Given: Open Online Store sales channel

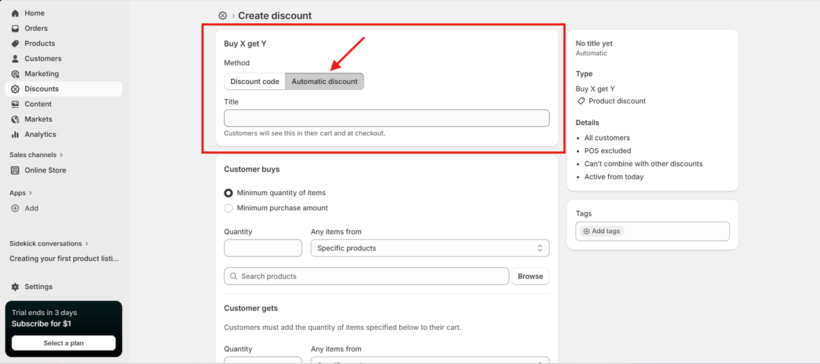Looking at the screenshot, I should pyautogui.click(x=64, y=170).
